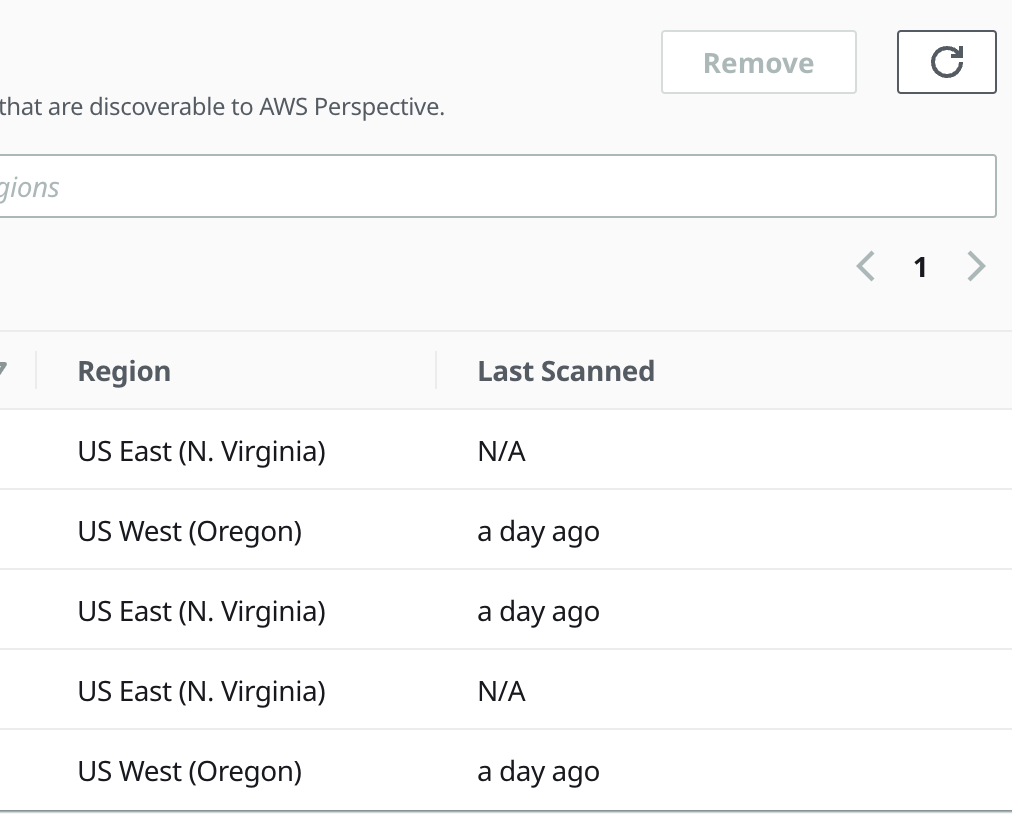Sort by the Region column header
This screenshot has height=832, width=1012.
point(124,371)
